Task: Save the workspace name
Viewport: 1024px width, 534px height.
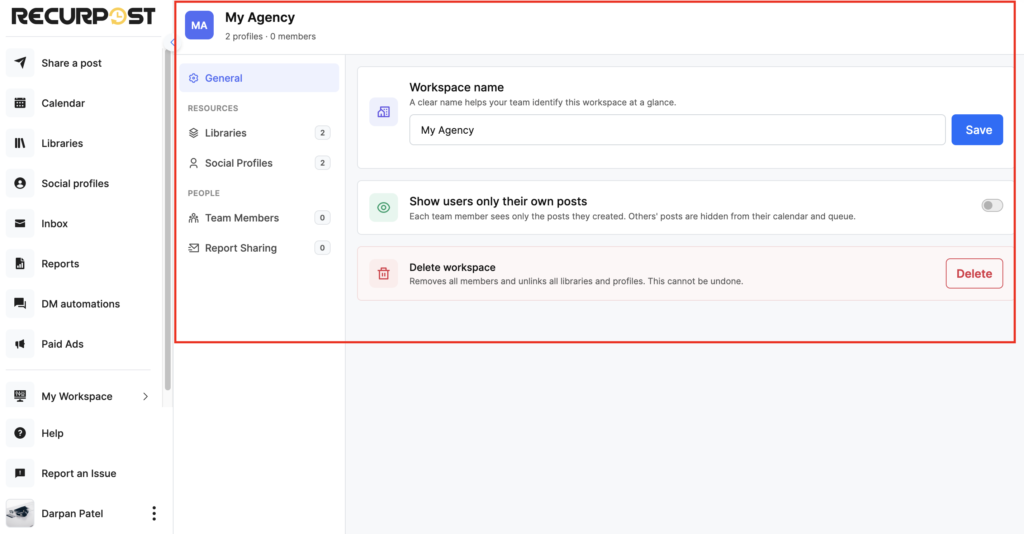Action: tap(977, 130)
